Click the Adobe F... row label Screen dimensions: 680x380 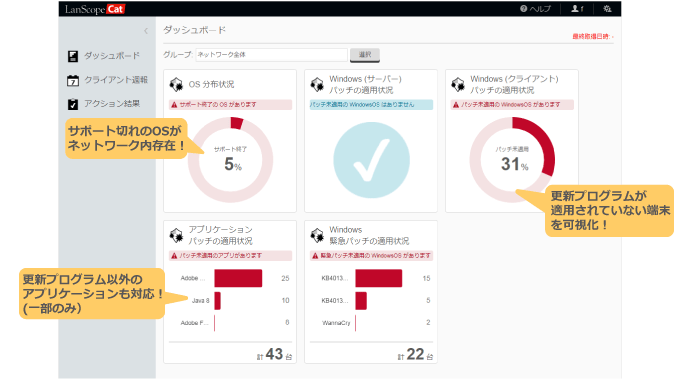194,323
